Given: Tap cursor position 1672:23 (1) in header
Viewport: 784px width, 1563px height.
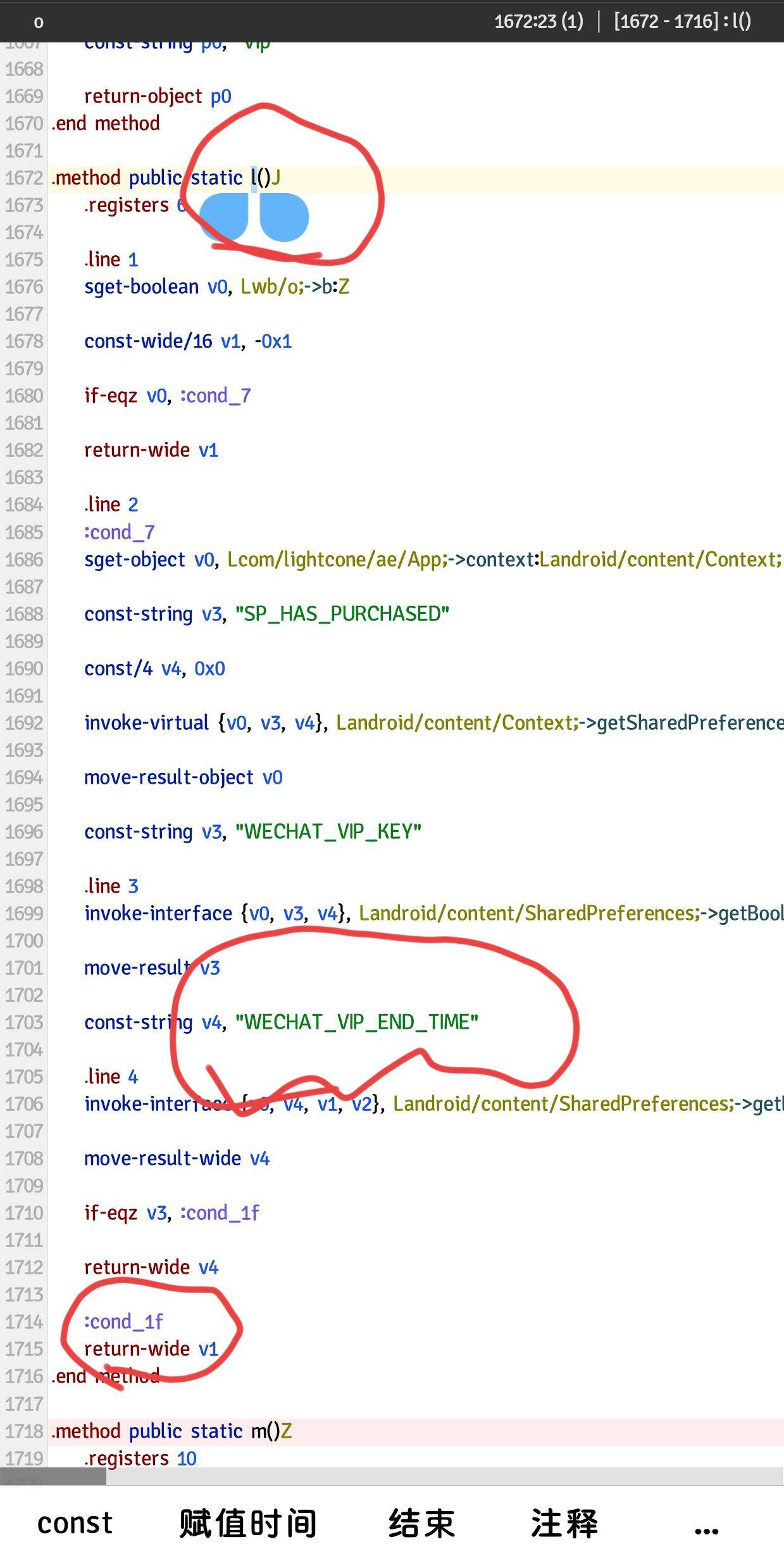Looking at the screenshot, I should (538, 22).
